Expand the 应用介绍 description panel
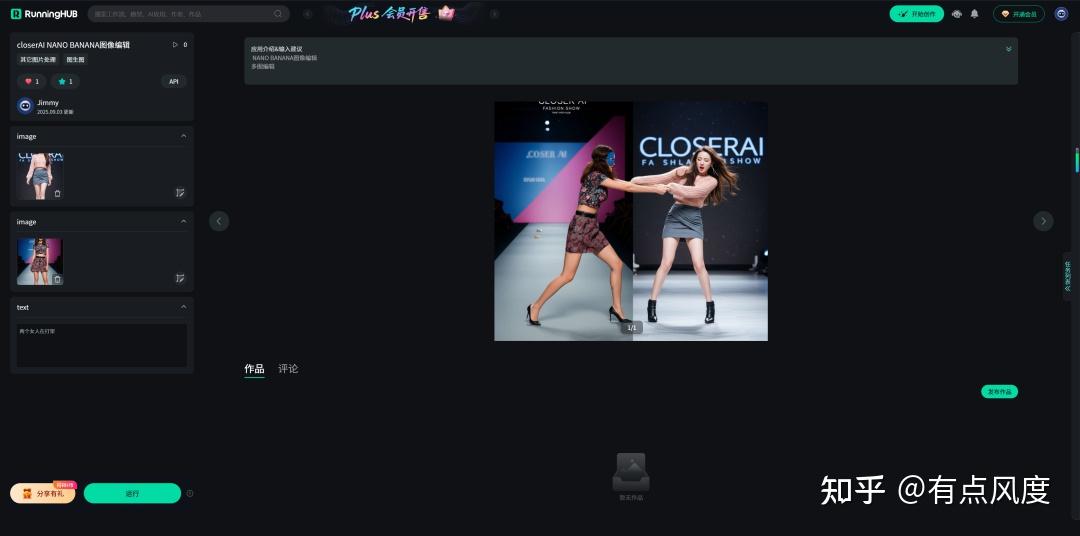1080x536 pixels. pyautogui.click(x=1008, y=49)
